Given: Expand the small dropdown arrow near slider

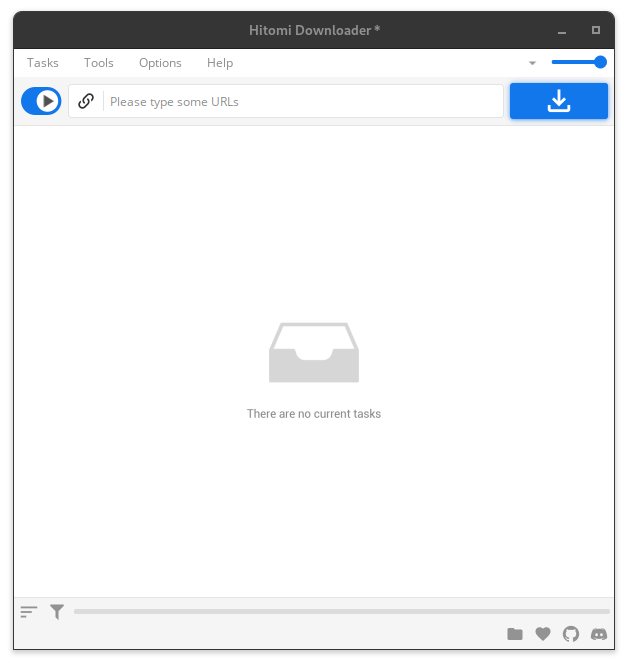Looking at the screenshot, I should 532,63.
